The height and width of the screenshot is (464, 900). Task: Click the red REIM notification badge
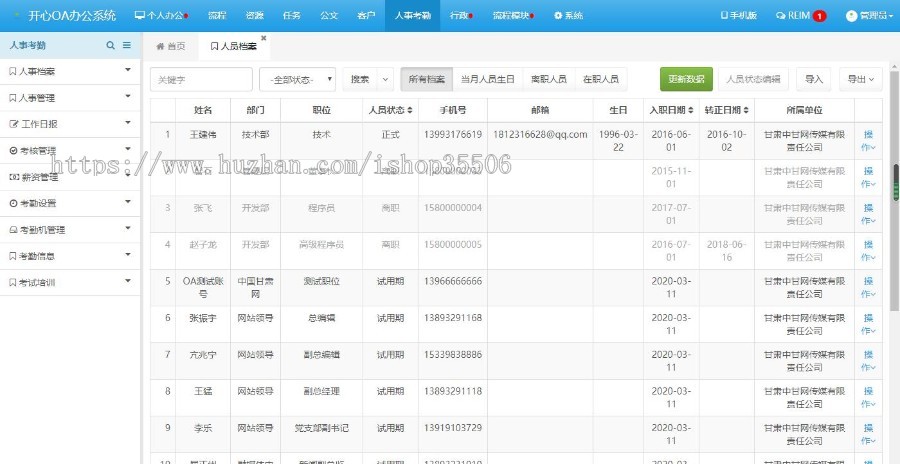pyautogui.click(x=820, y=16)
